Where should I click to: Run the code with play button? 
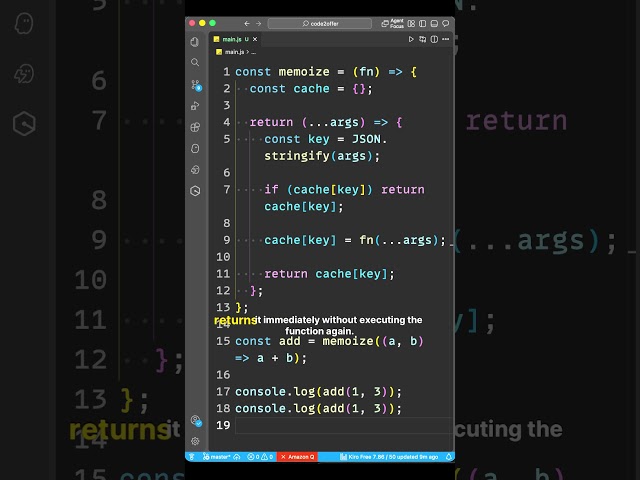[411, 39]
